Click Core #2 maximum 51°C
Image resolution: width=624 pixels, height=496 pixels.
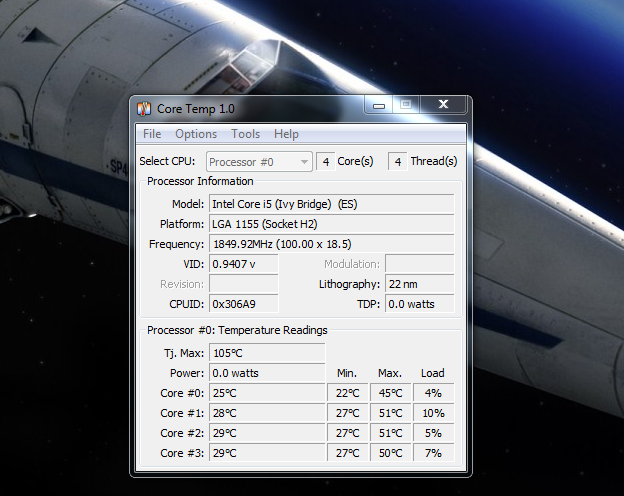pyautogui.click(x=390, y=433)
